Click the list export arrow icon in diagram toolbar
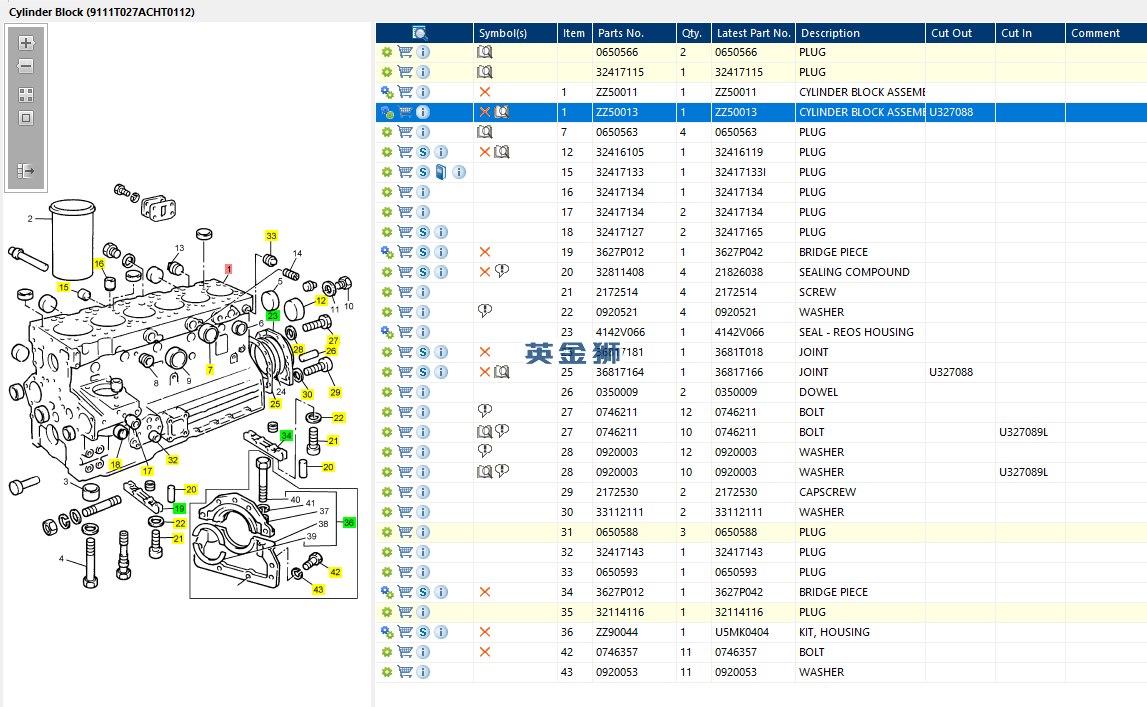This screenshot has height=707, width=1147. click(26, 171)
